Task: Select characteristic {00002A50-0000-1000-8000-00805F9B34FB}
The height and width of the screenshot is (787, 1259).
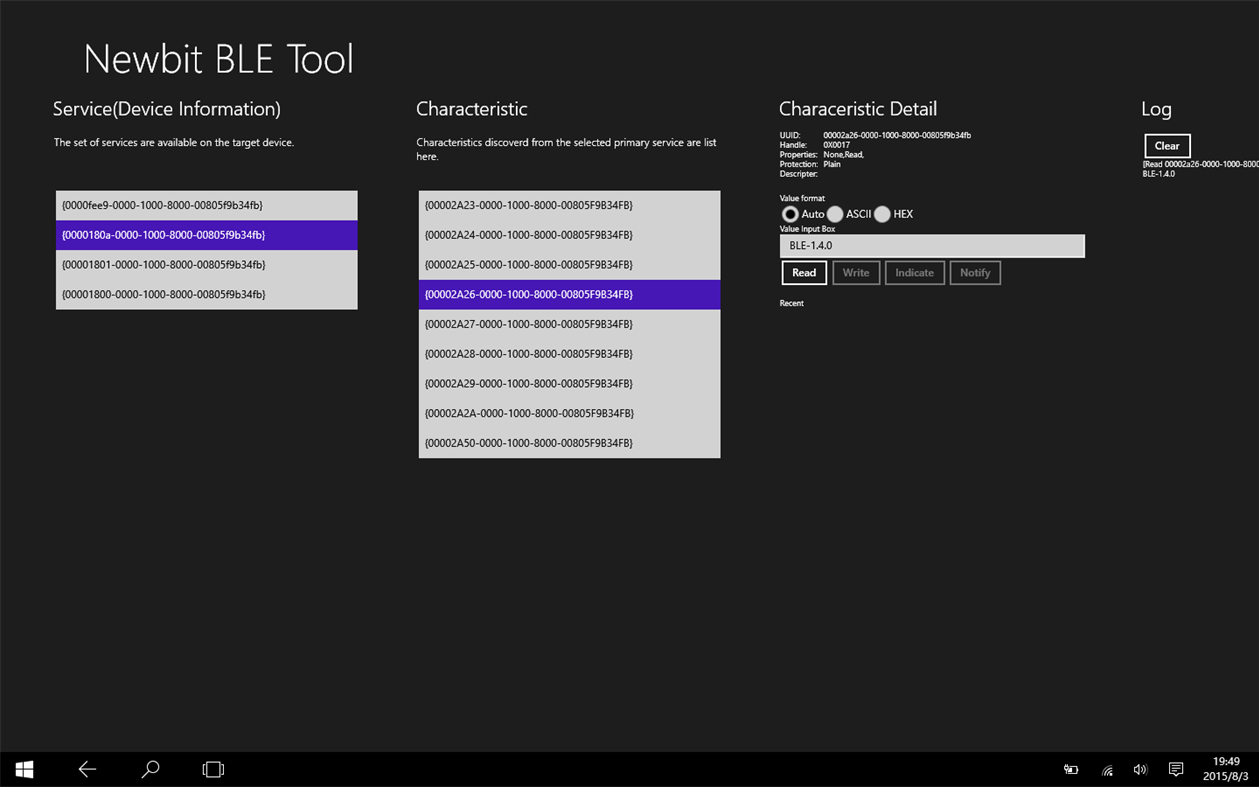Action: (569, 442)
